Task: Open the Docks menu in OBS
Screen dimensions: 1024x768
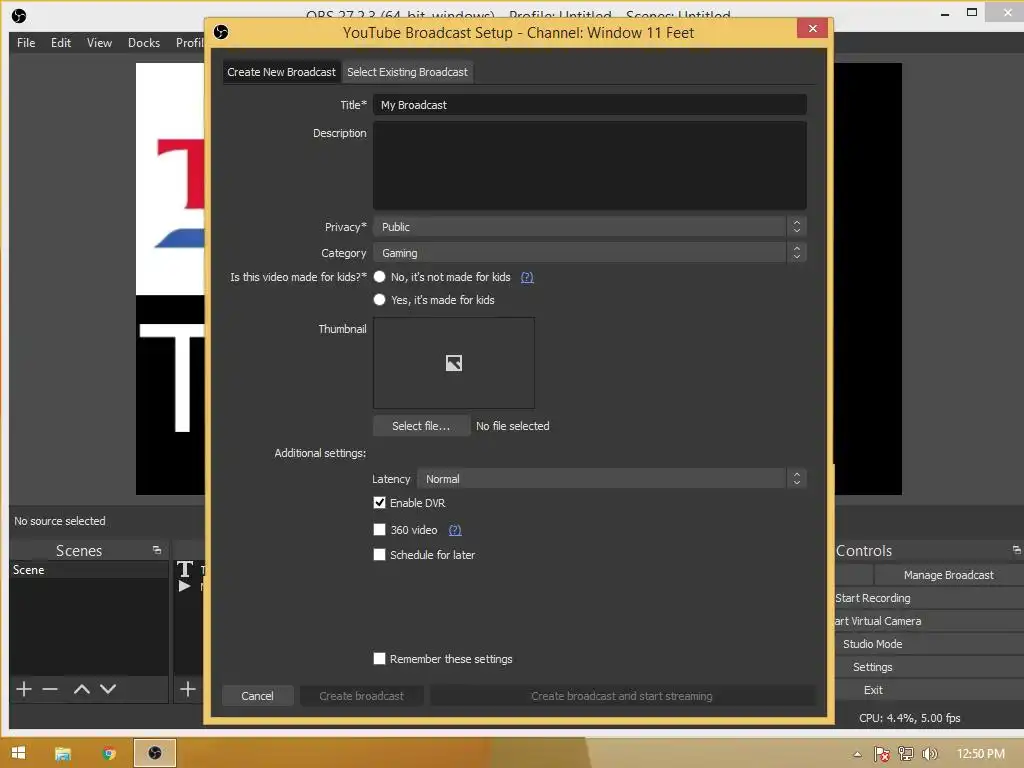Action: (144, 42)
